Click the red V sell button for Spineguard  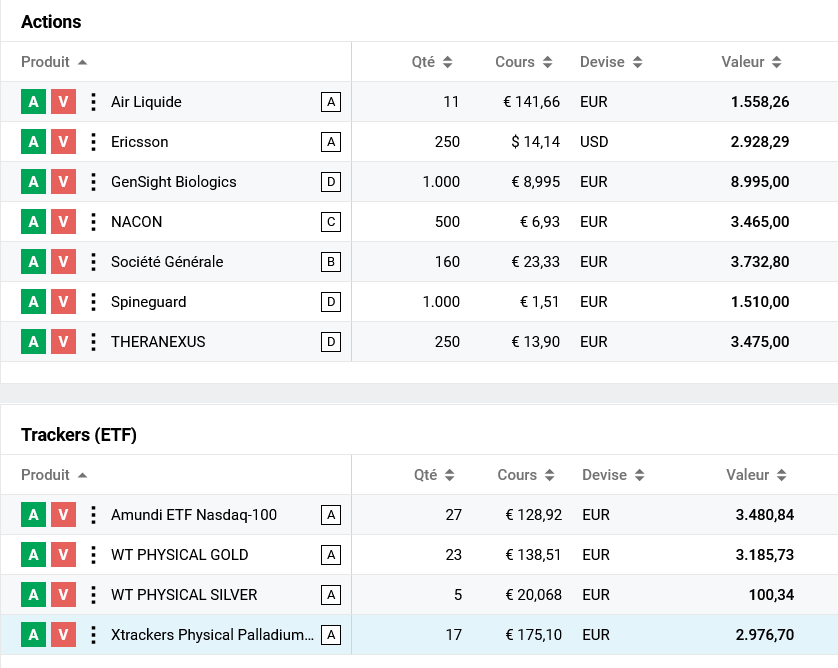point(63,302)
